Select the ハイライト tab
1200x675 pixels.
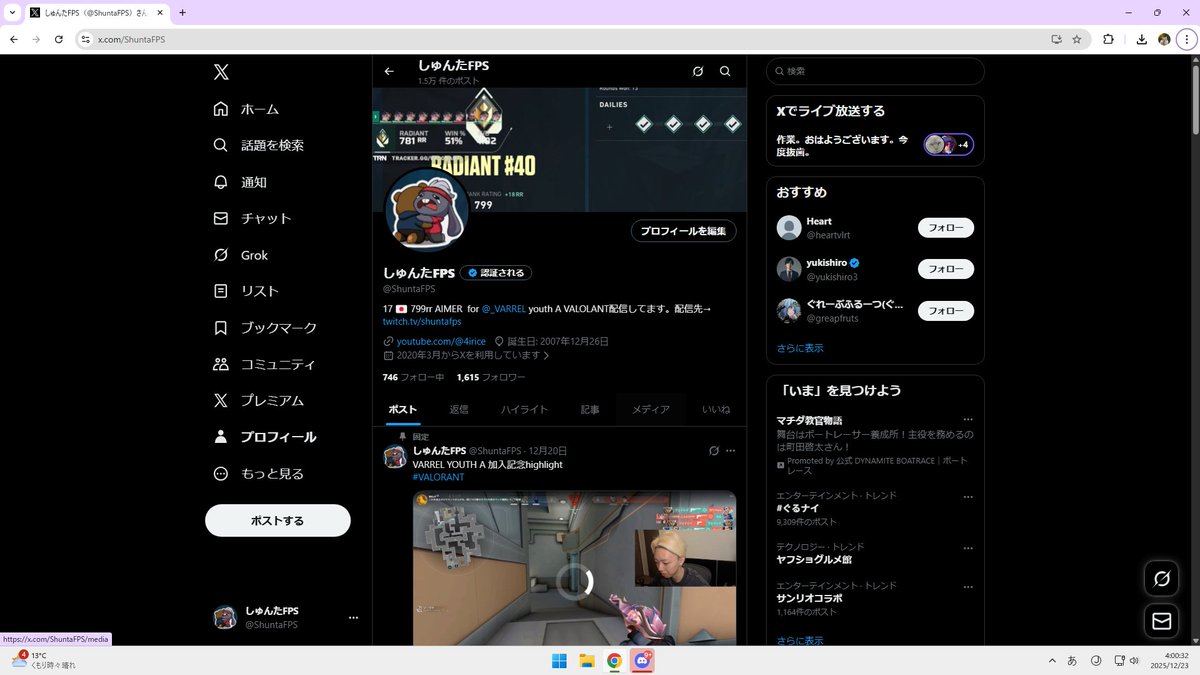(x=524, y=409)
